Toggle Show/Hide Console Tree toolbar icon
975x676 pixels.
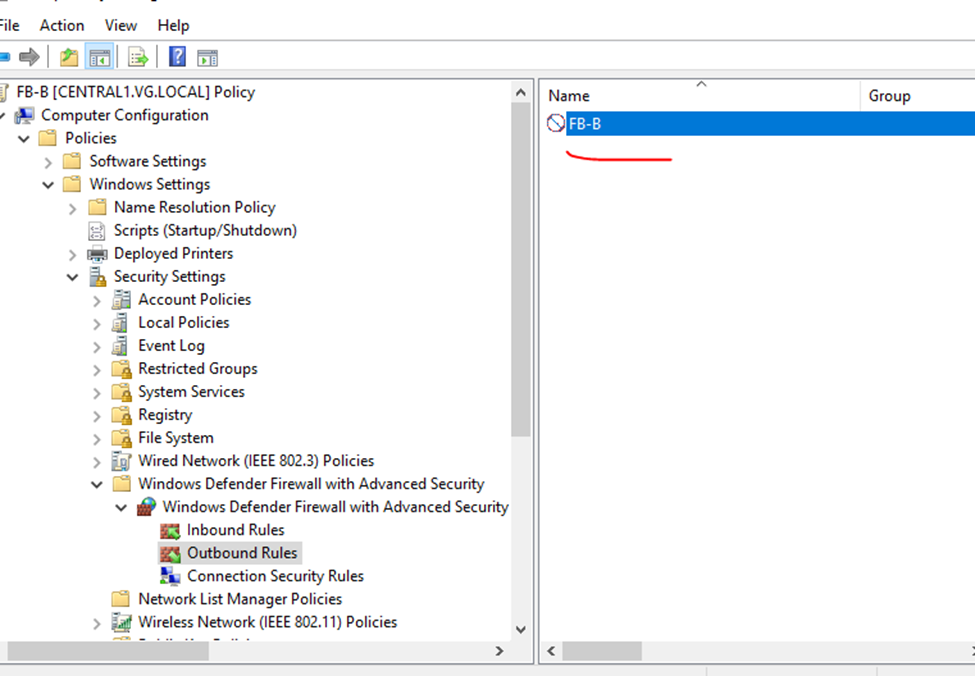point(99,57)
